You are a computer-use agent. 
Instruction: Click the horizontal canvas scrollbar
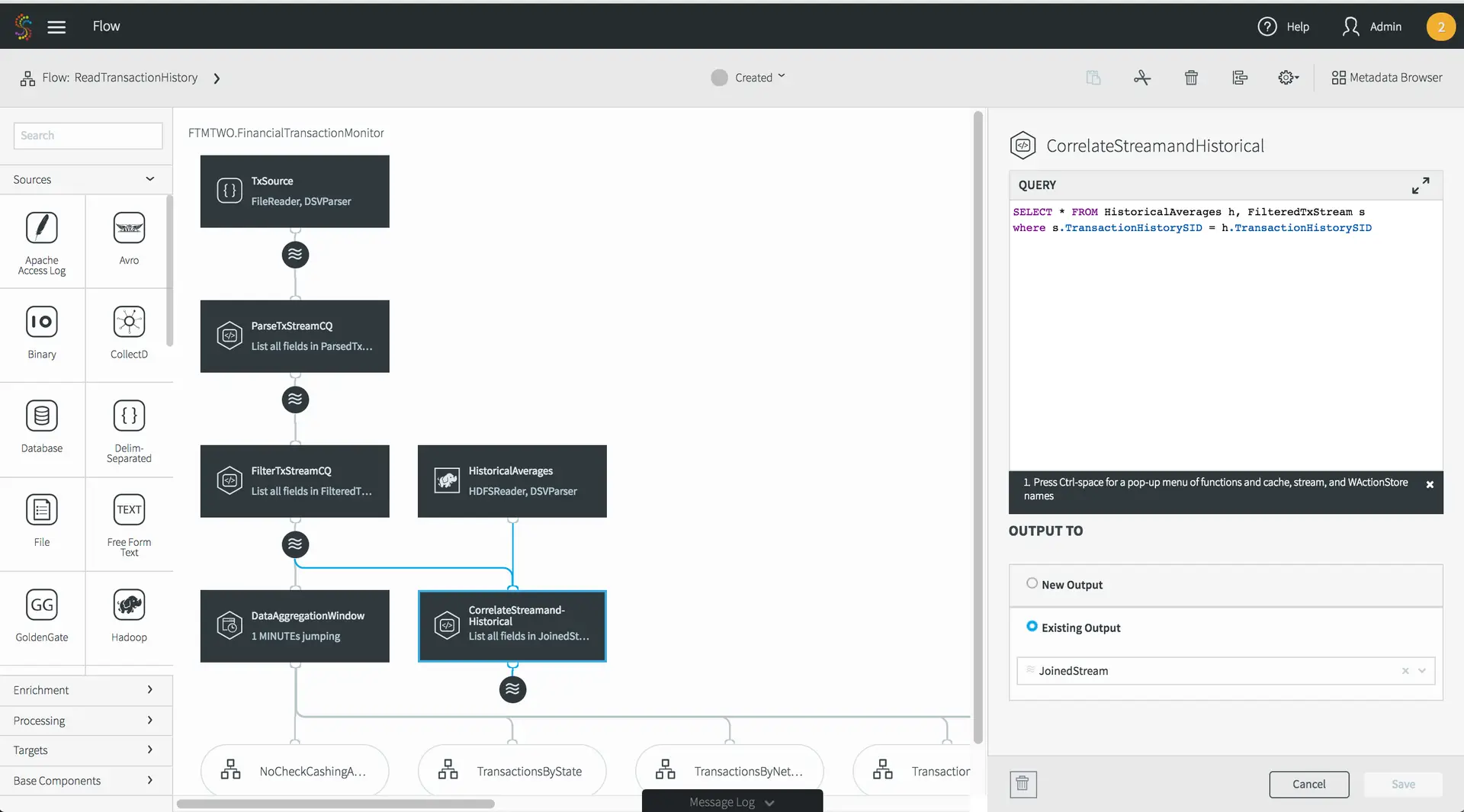[335, 804]
